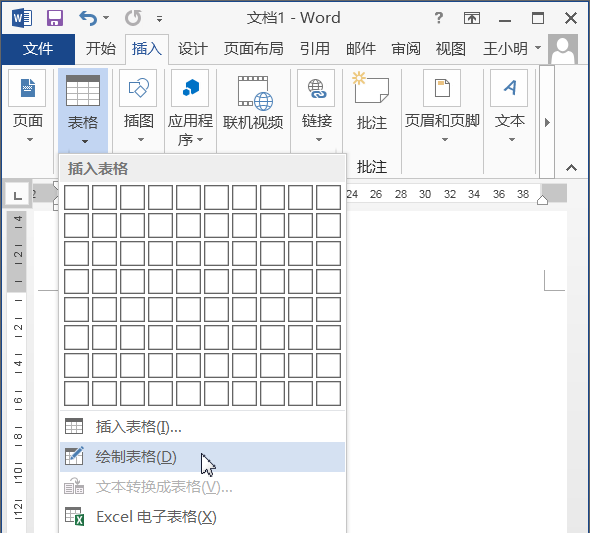Close the Word window
590x533 pixels.
[x=571, y=18]
